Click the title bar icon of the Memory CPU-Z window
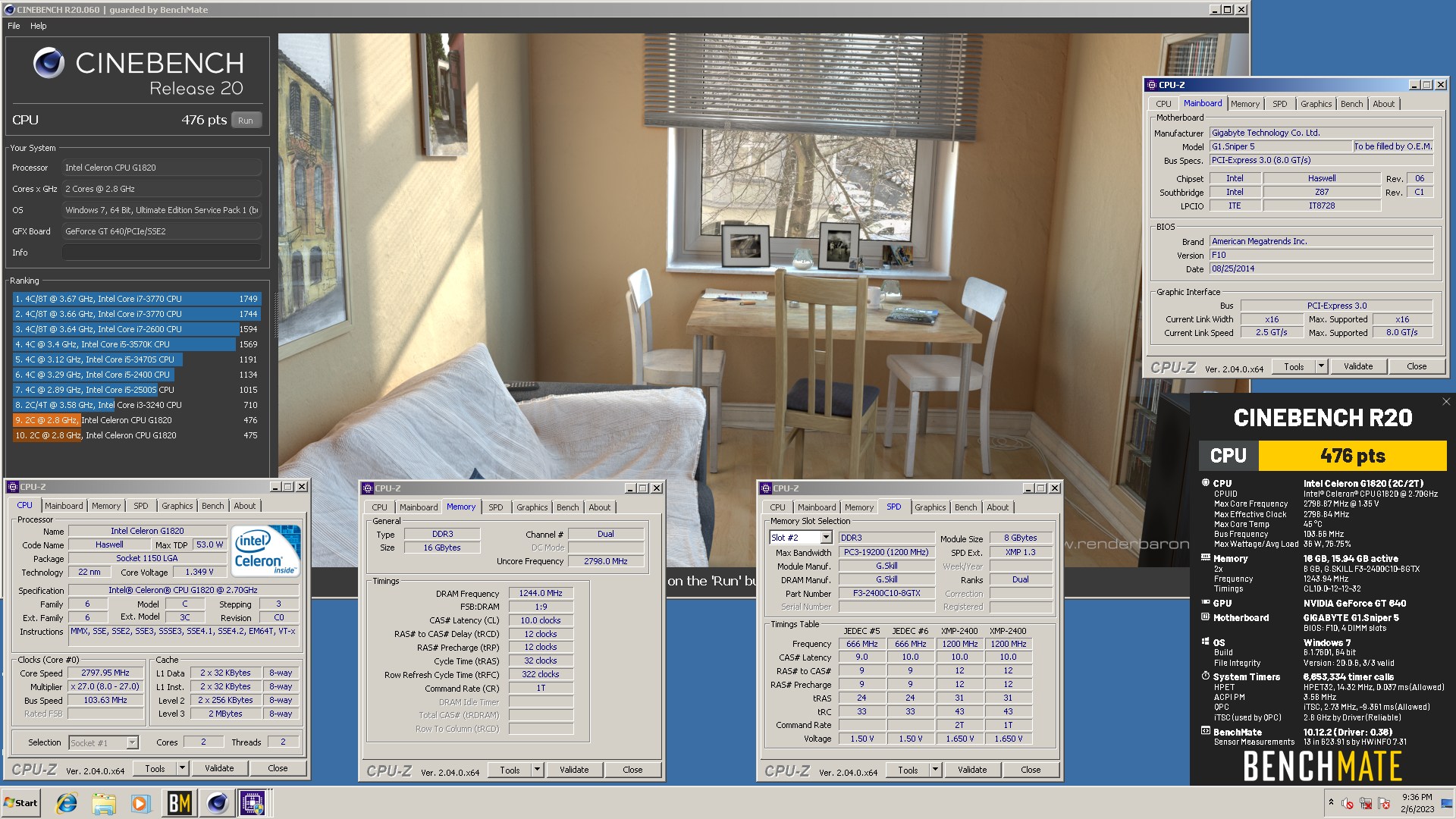The image size is (1456, 819). (368, 488)
